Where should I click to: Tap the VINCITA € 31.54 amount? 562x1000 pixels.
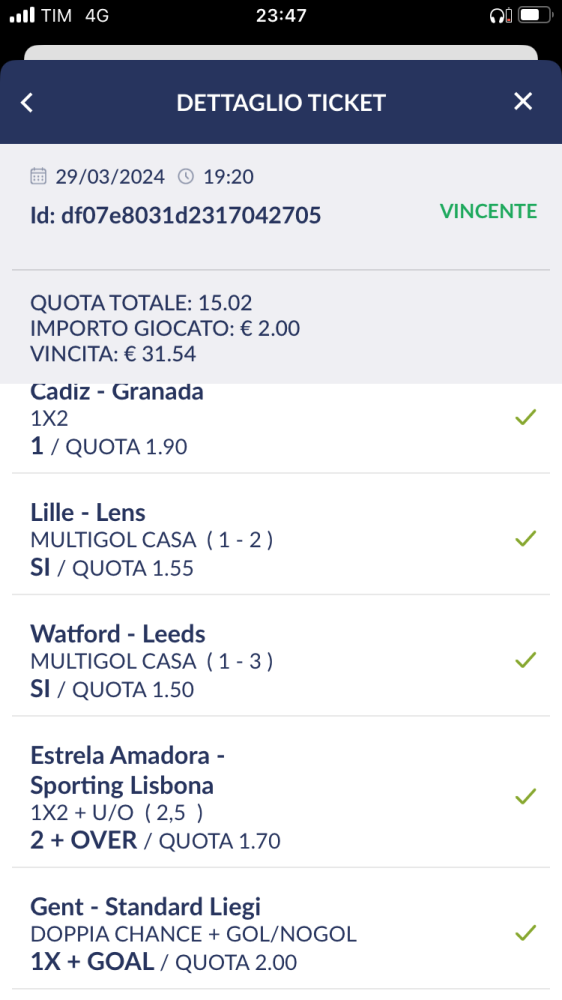click(x=113, y=353)
